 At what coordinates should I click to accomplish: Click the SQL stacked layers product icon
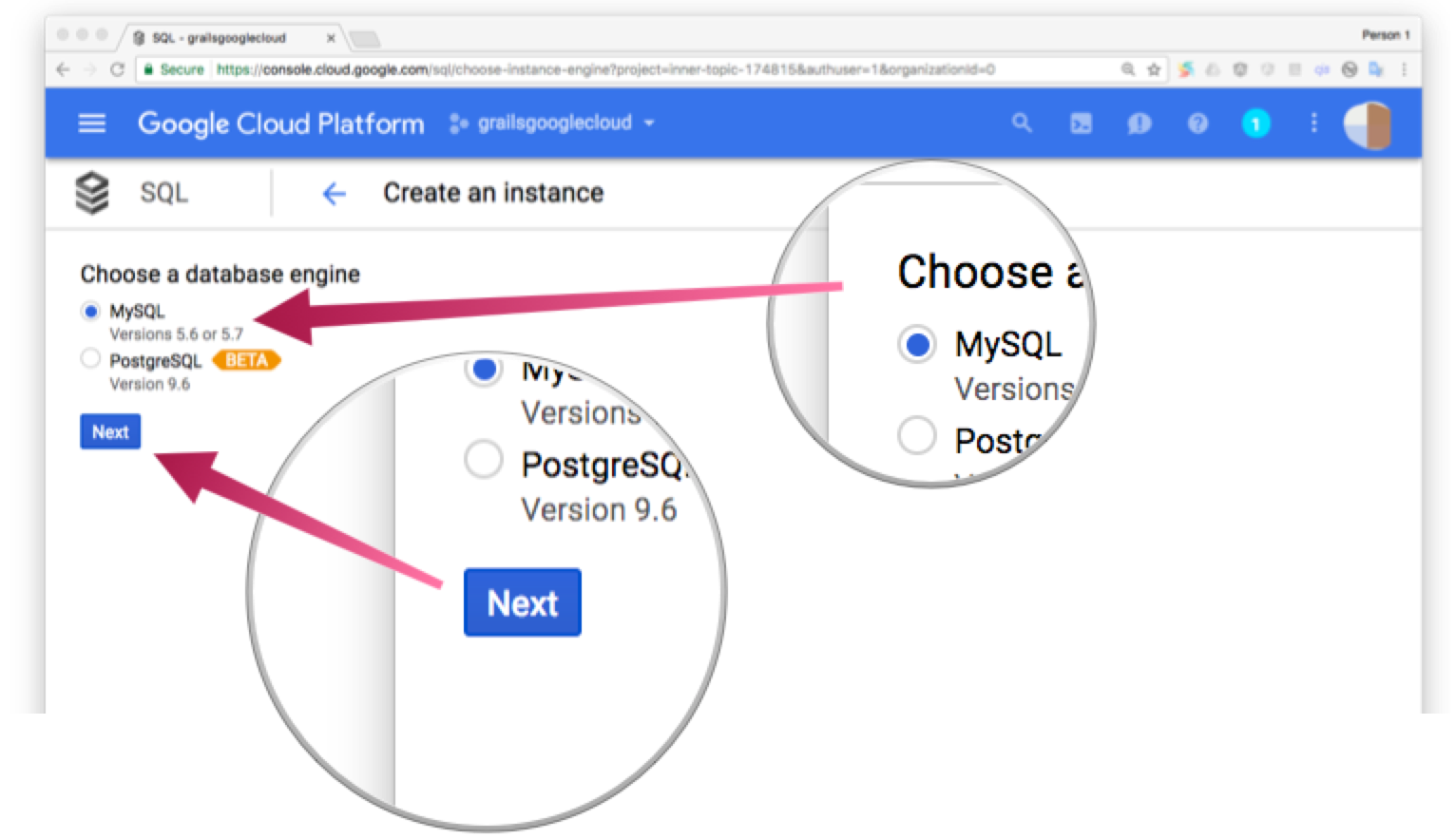click(x=92, y=192)
